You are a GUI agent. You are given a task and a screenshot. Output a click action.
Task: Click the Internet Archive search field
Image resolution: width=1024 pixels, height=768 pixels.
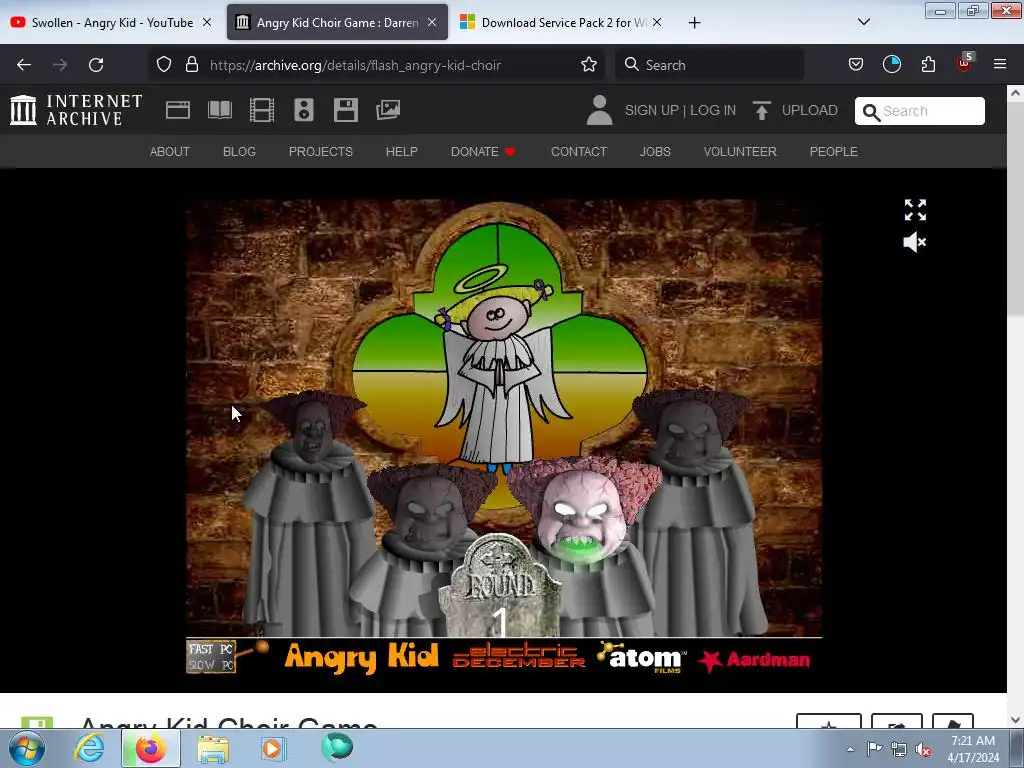(x=920, y=111)
